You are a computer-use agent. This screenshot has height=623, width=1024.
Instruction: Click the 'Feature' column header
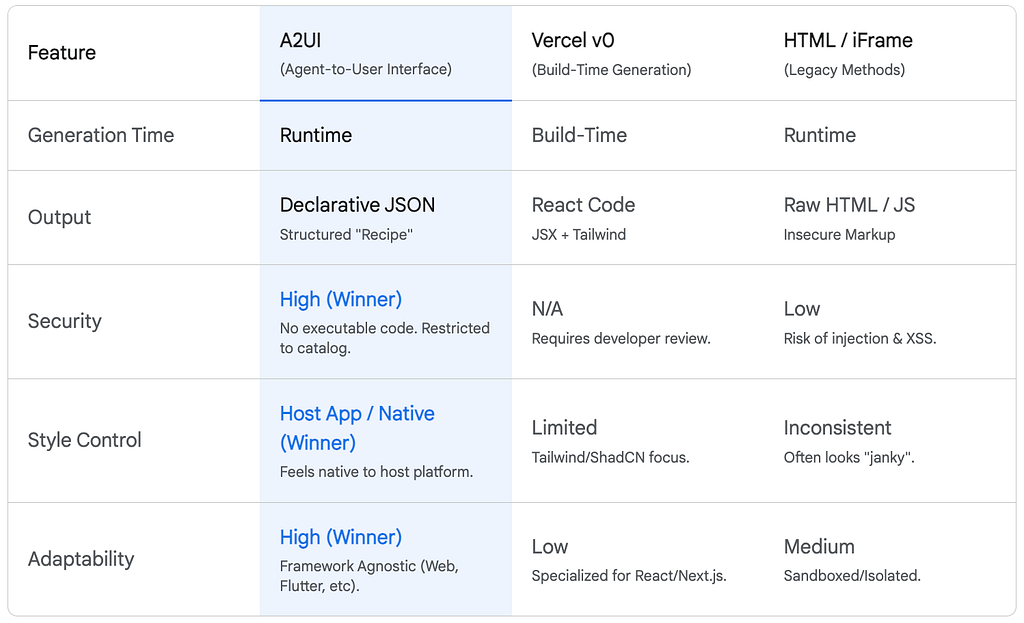click(x=61, y=53)
